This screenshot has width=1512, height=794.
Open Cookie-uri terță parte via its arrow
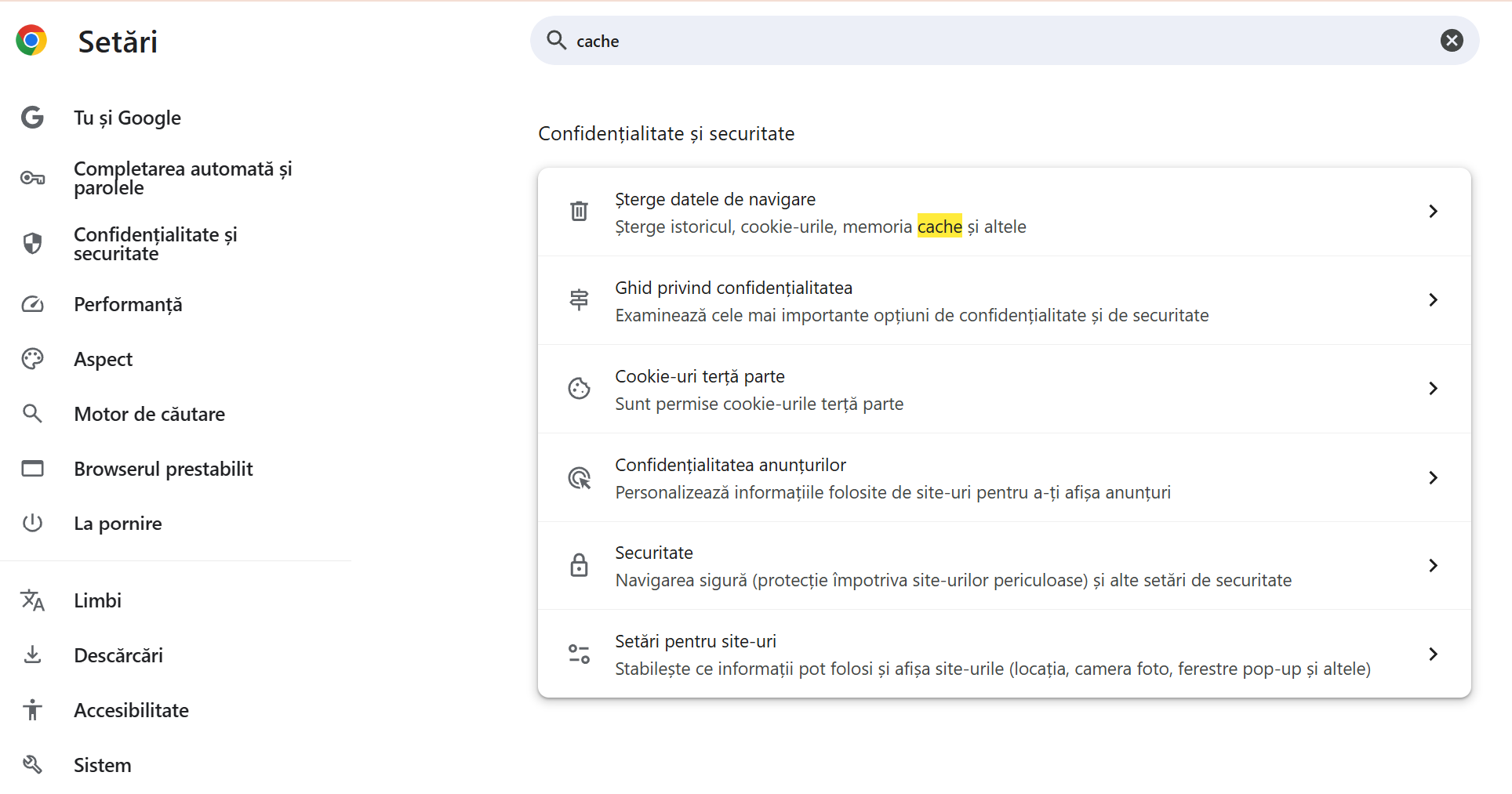pos(1433,388)
